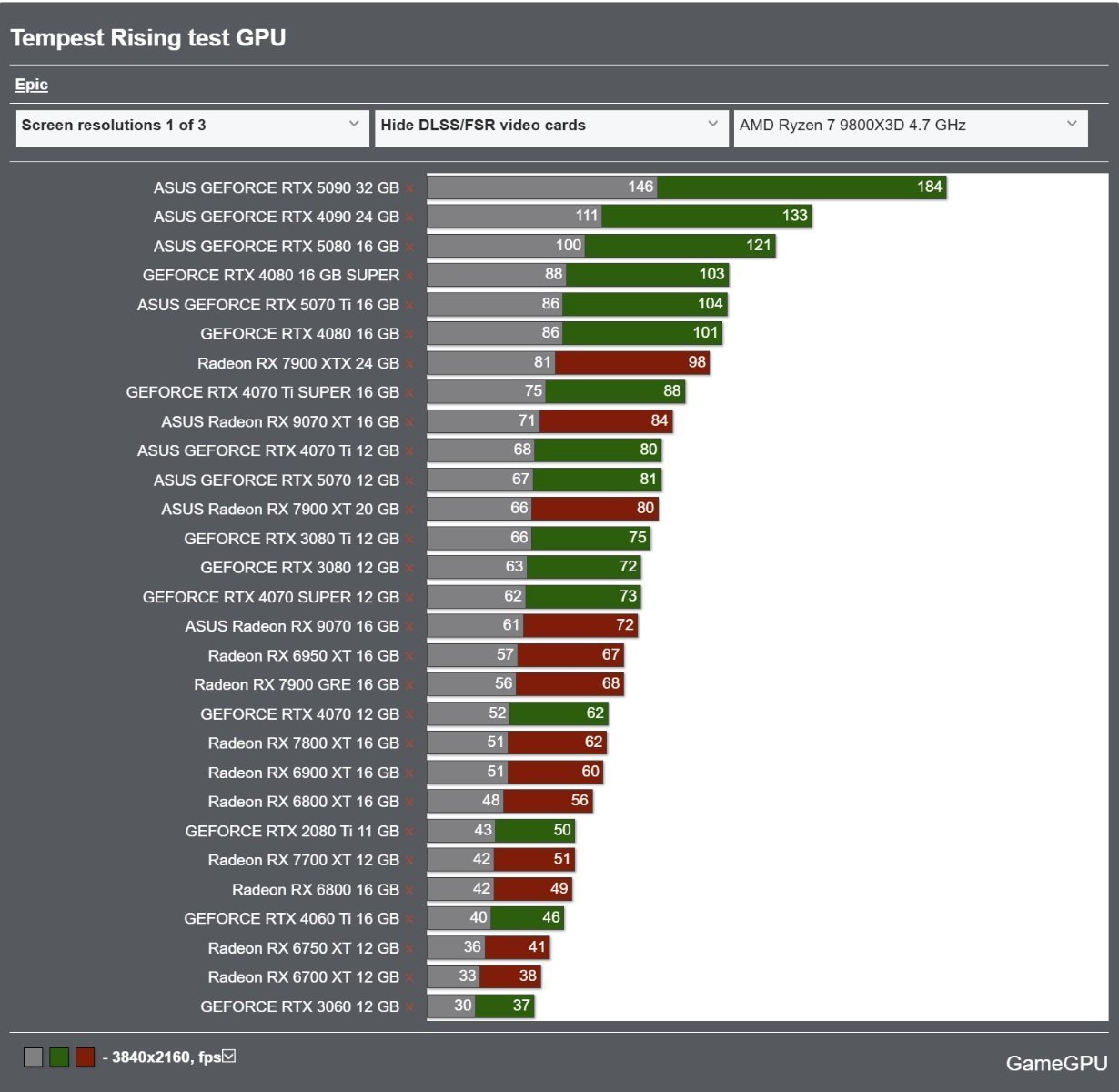Click red x beside GEFORCE RTX 3060 12 GB

410,1007
